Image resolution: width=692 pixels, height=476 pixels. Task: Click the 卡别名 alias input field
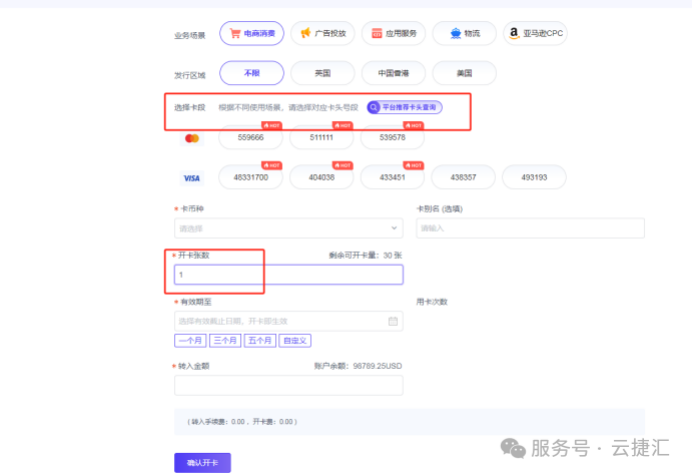tap(530, 229)
